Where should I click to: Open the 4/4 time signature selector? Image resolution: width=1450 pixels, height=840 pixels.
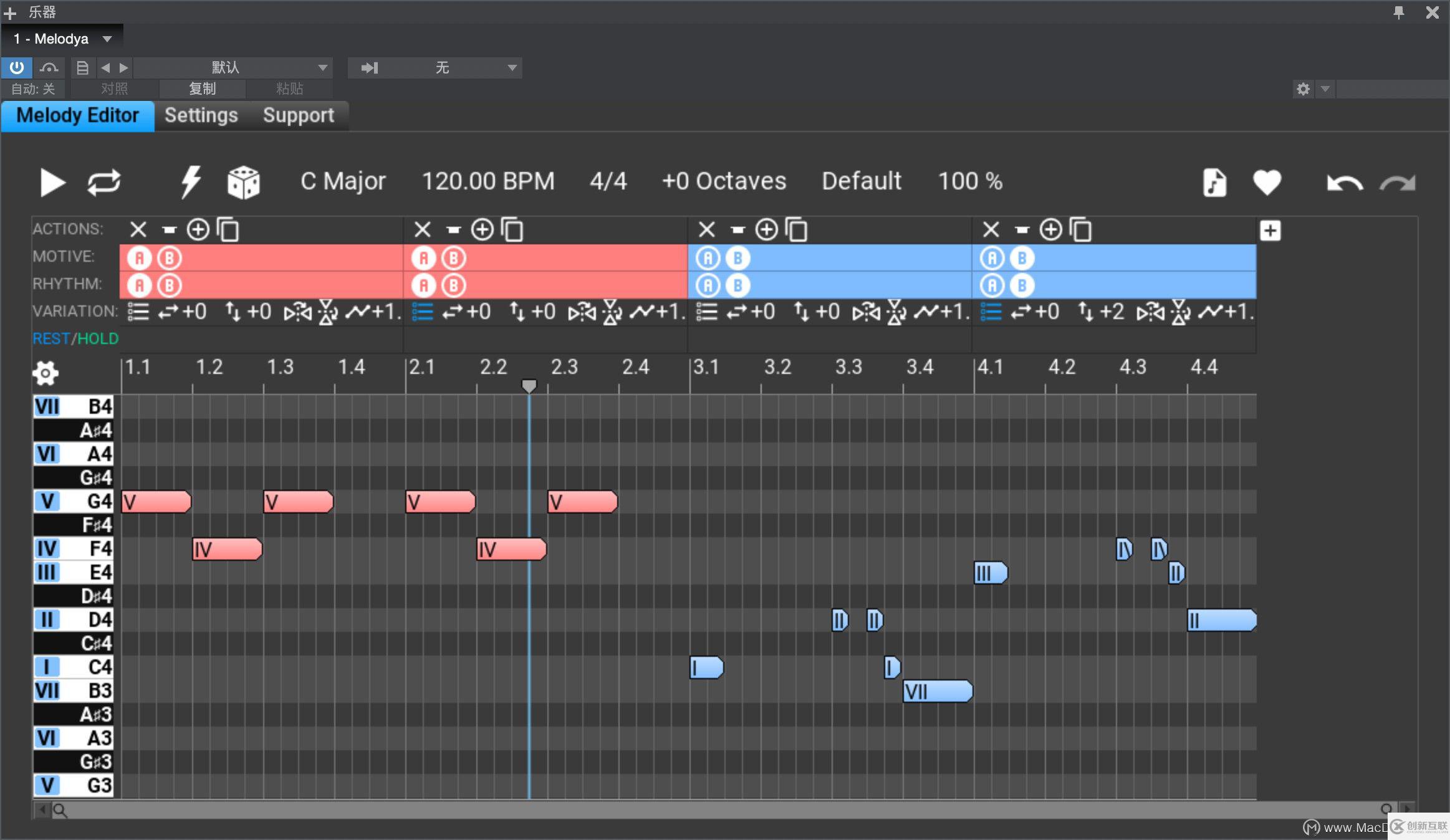coord(608,181)
